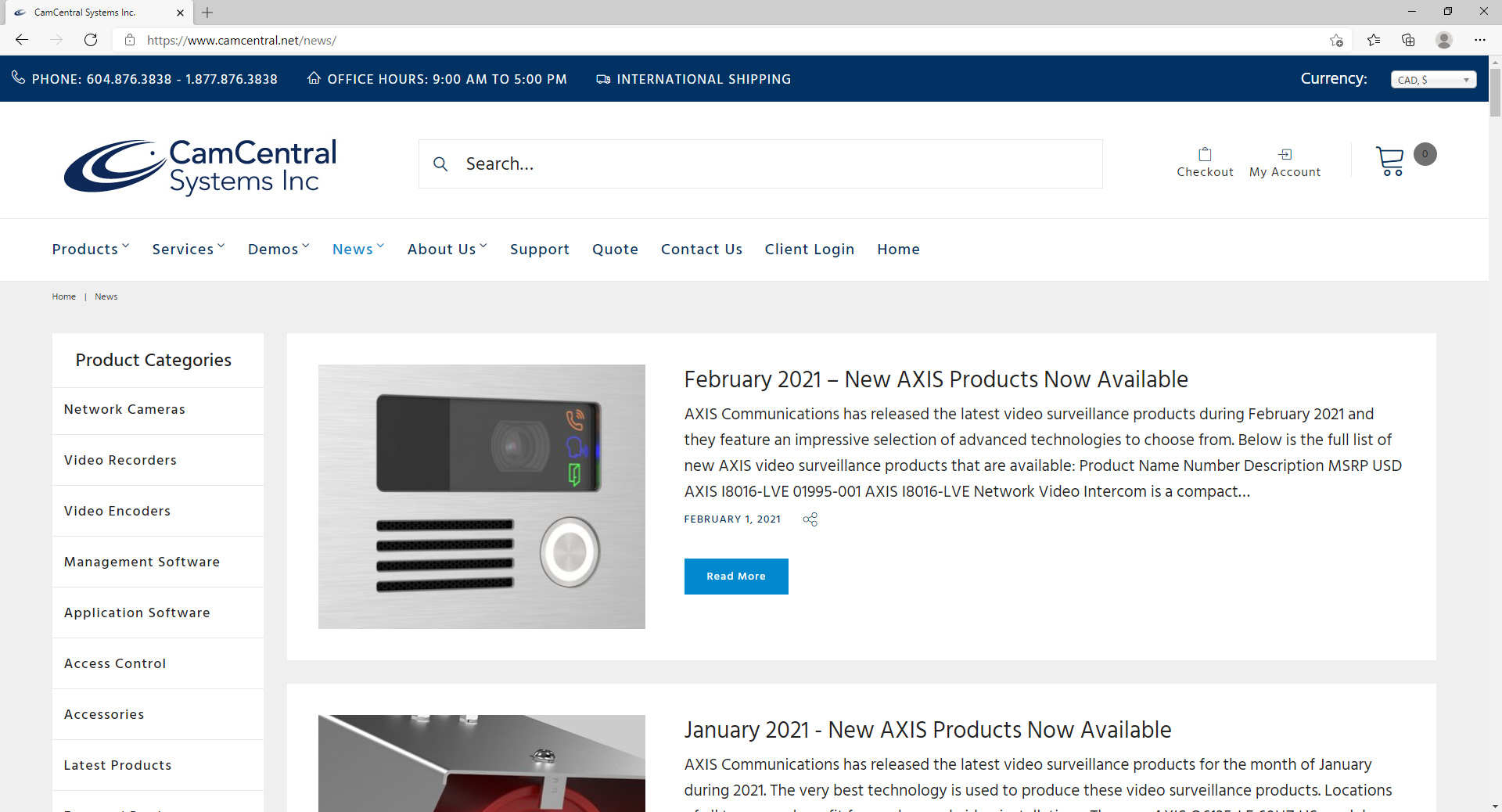
Task: Click the search magnifier icon
Action: coord(440,164)
